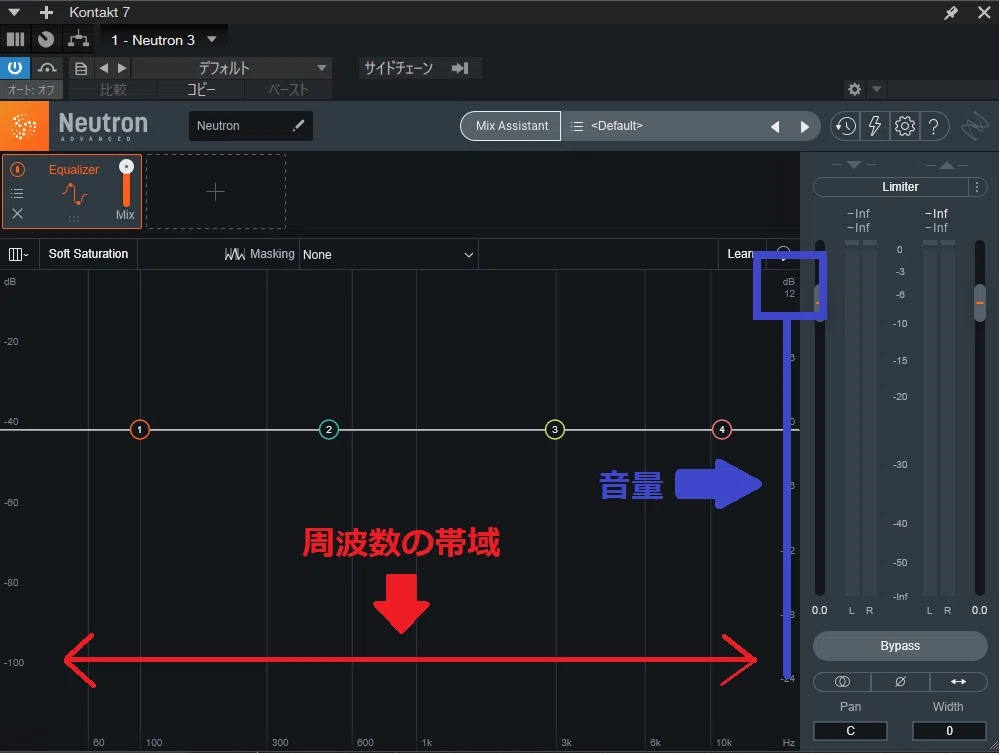Select next Neutron preset arrow

pyautogui.click(x=805, y=126)
